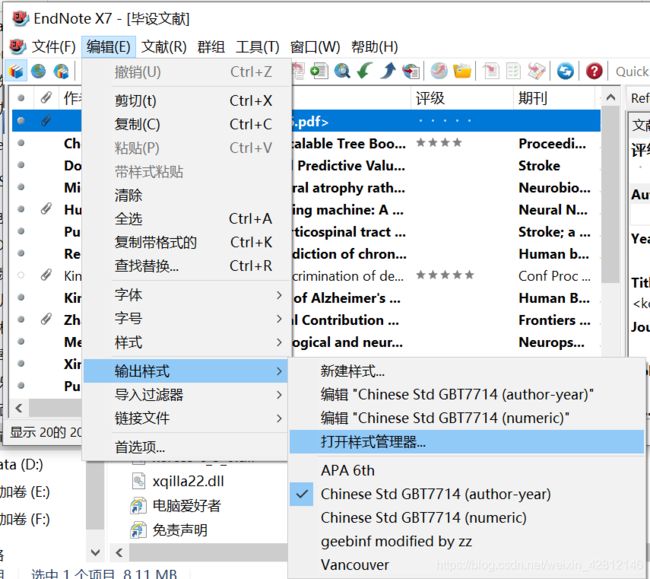Set rating stars for Conf Proc row
This screenshot has width=650, height=579.
point(445,275)
